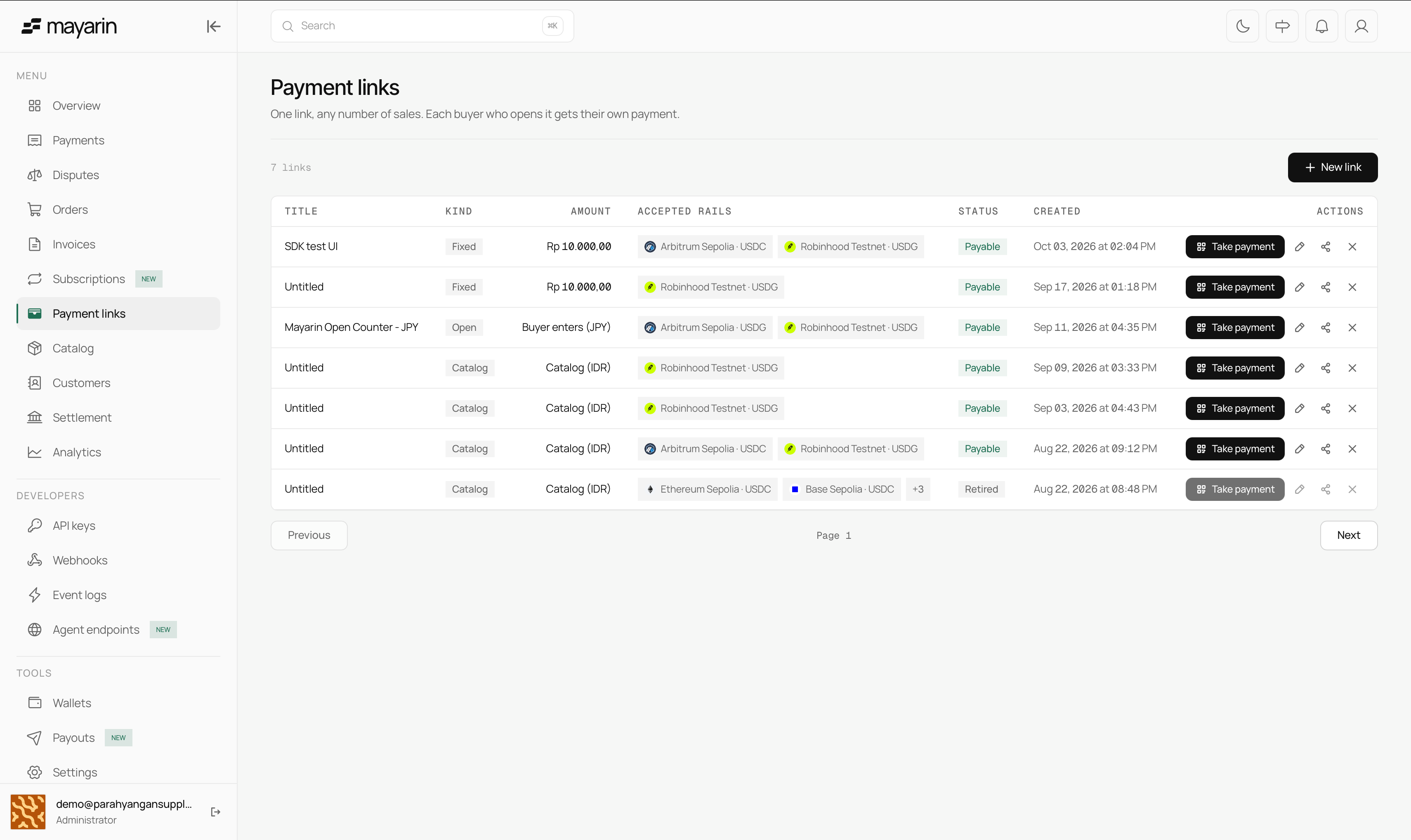Viewport: 1411px width, 840px height.
Task: Open Settings in sidebar
Action: click(x=118, y=772)
